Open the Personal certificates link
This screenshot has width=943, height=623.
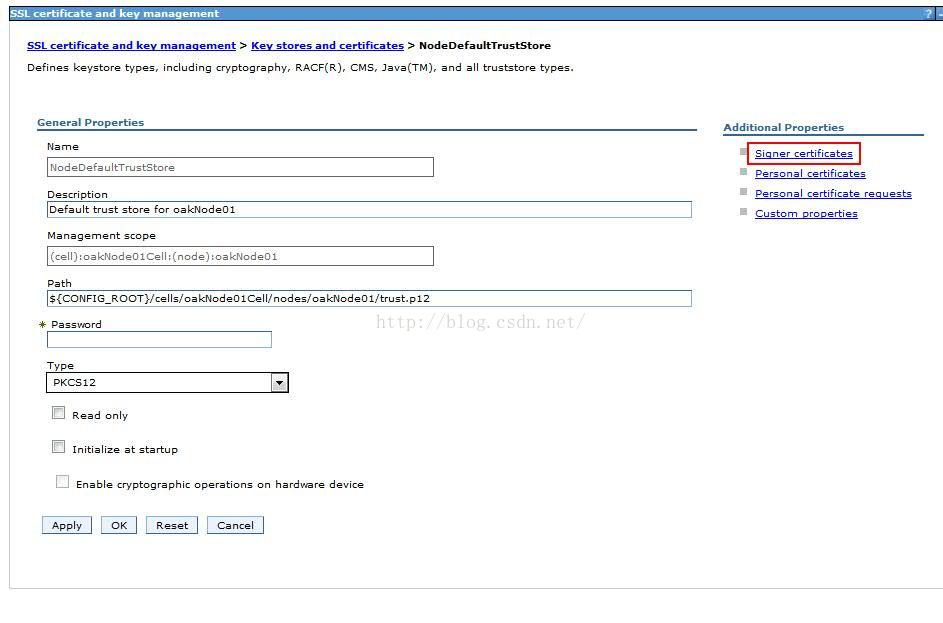(x=810, y=174)
